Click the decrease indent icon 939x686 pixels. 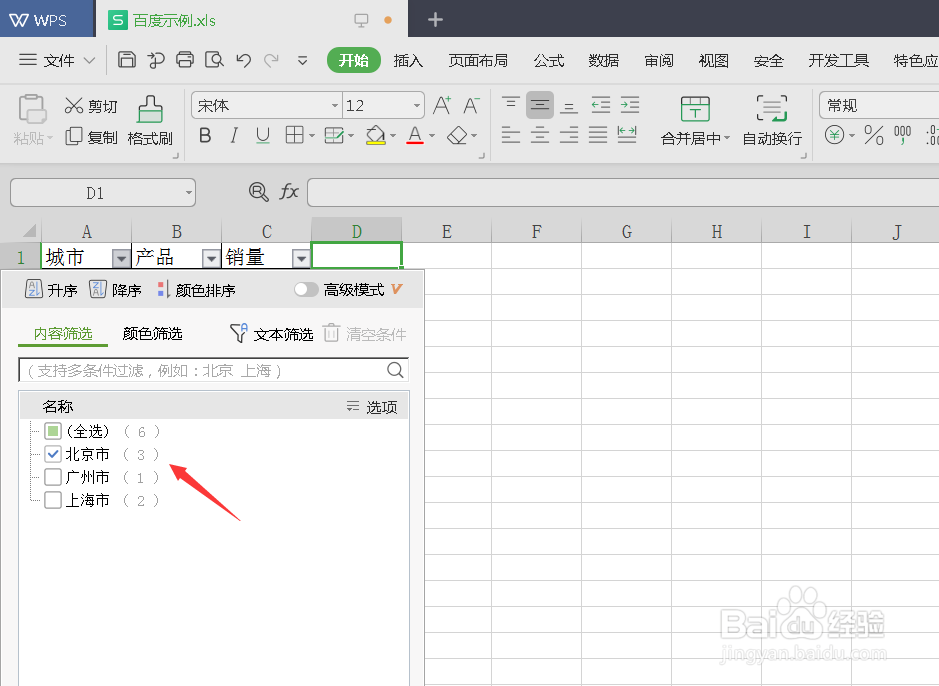coord(600,105)
